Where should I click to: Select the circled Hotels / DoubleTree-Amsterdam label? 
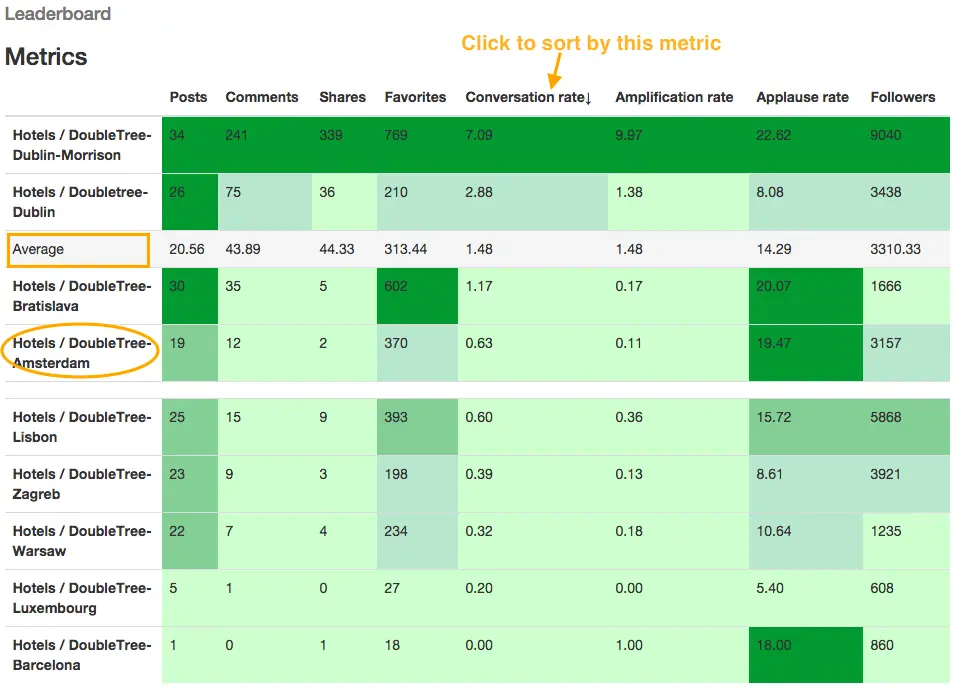tap(81, 353)
